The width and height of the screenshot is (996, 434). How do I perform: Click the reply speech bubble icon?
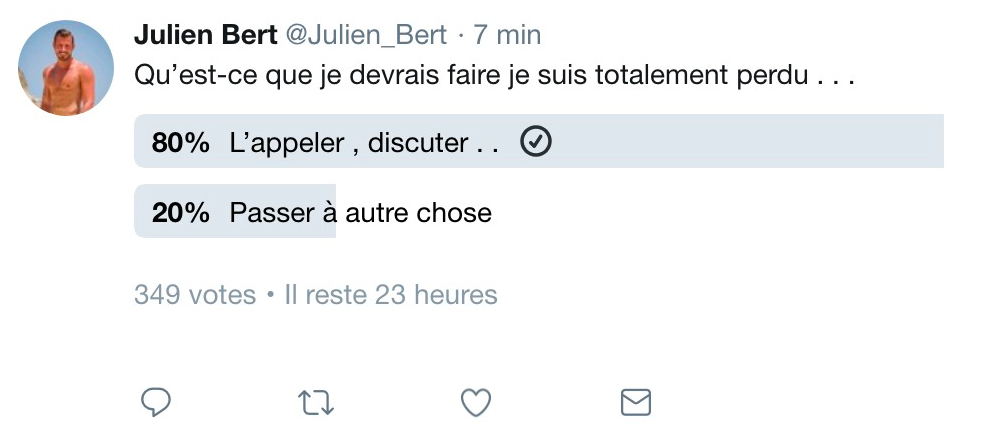click(x=156, y=403)
